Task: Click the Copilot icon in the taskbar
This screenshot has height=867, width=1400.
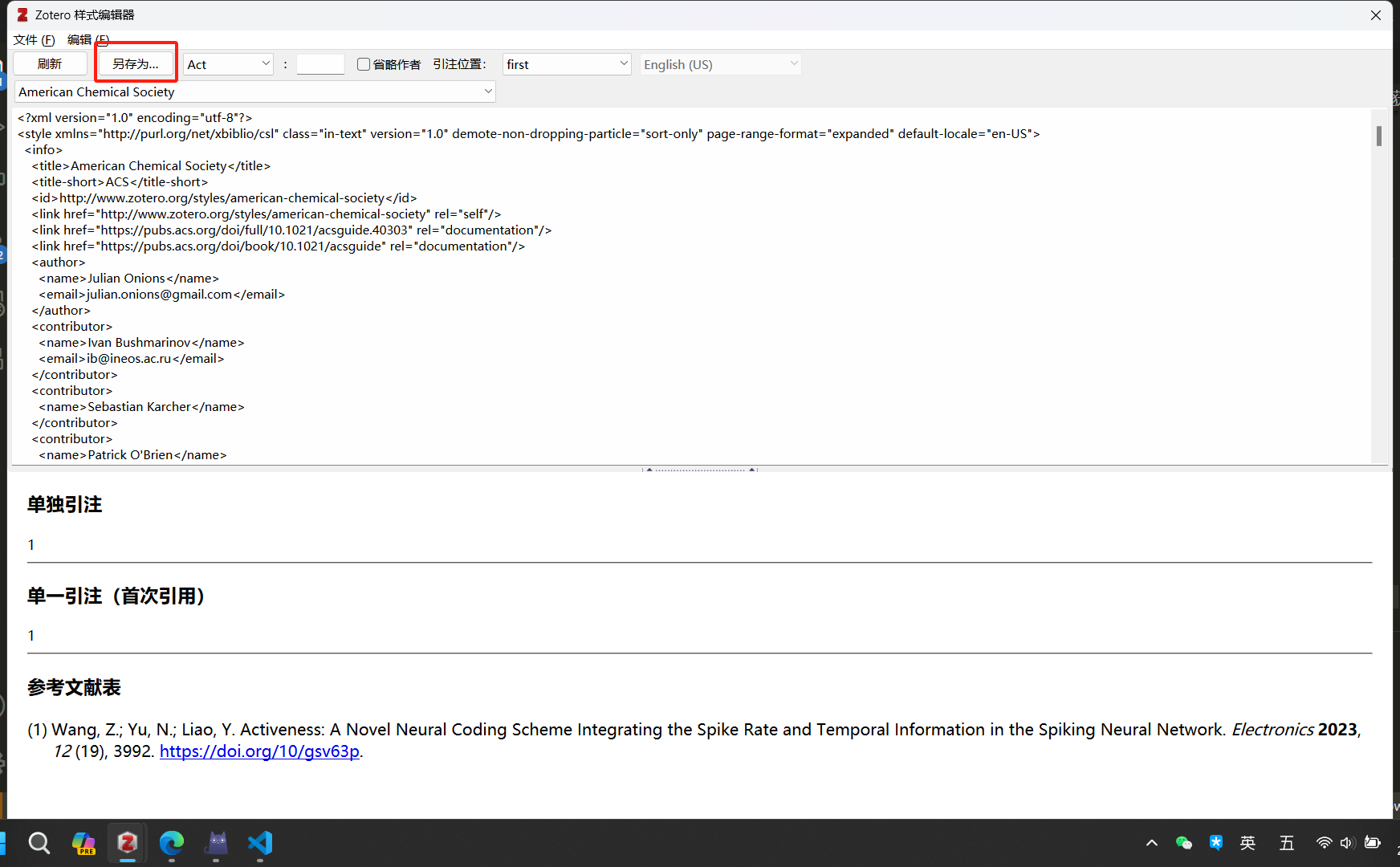Action: [x=83, y=843]
